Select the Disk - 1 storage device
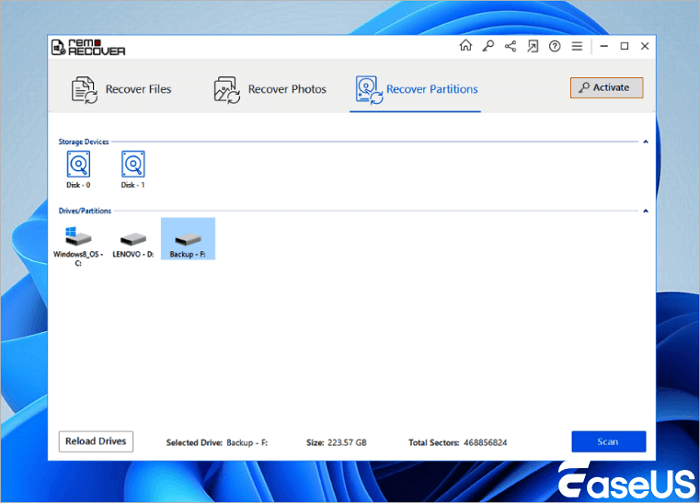 [x=133, y=170]
